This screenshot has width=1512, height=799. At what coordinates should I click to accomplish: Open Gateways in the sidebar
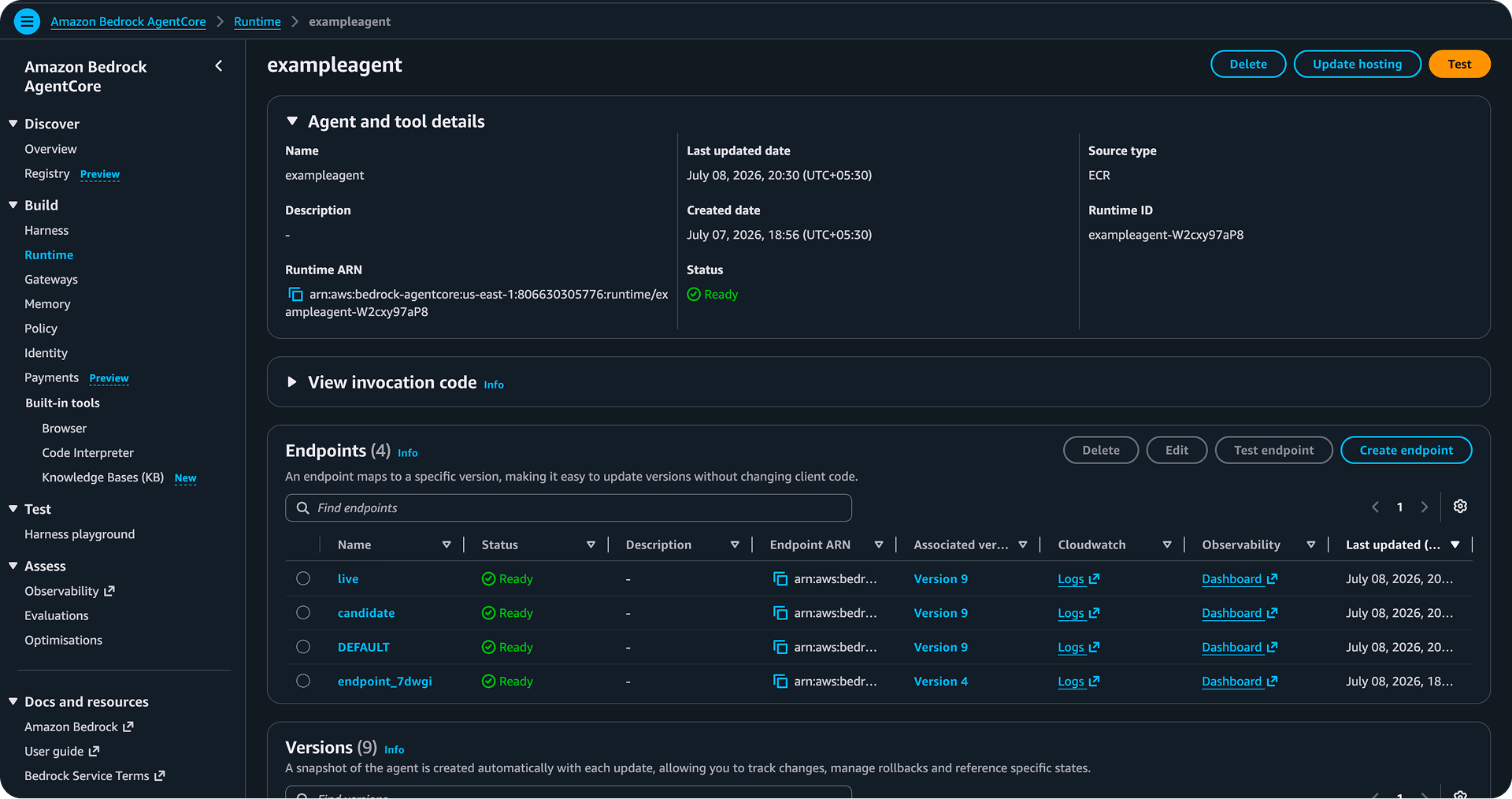tap(51, 280)
